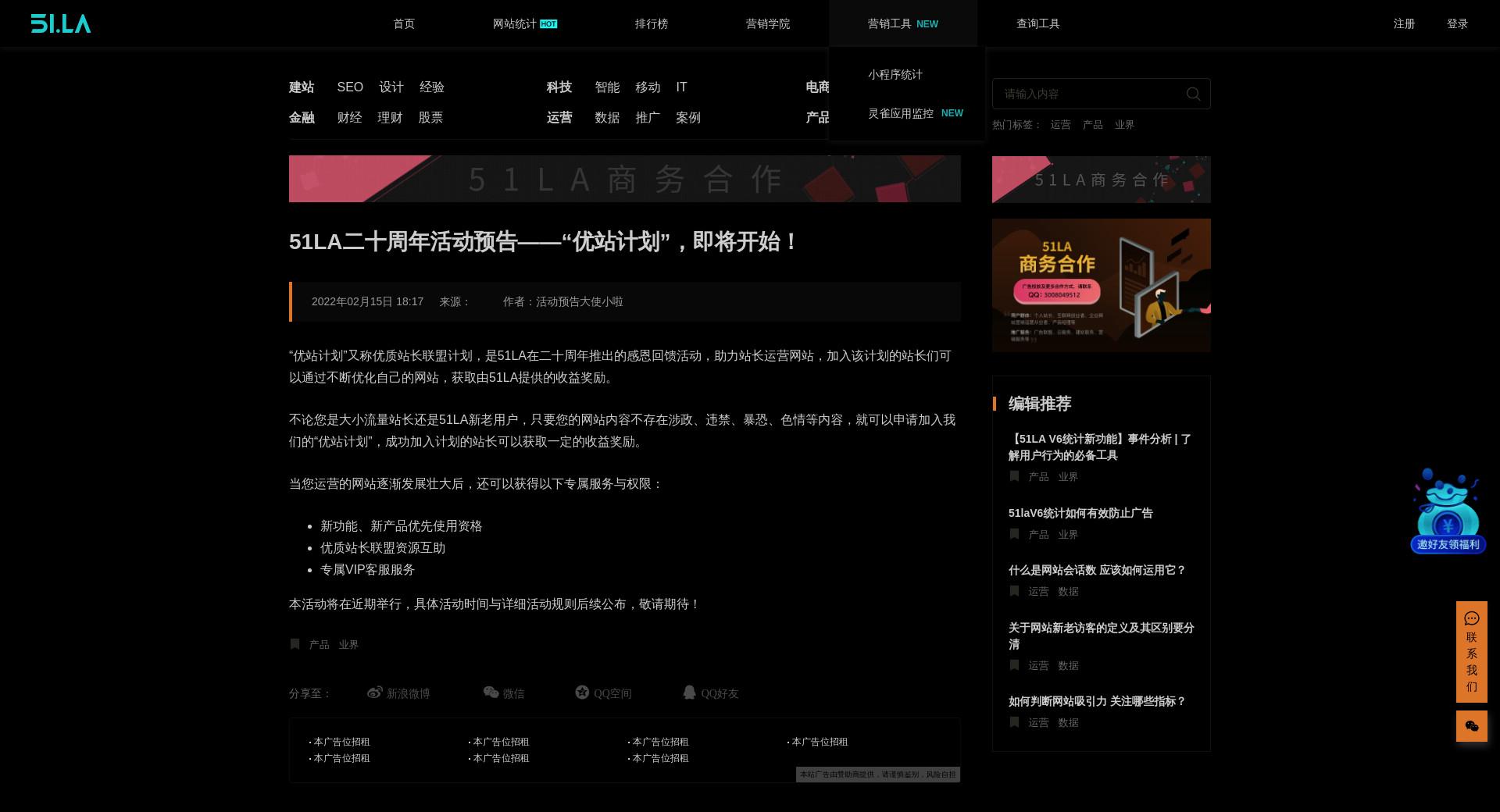Open 科技 category

(x=559, y=87)
